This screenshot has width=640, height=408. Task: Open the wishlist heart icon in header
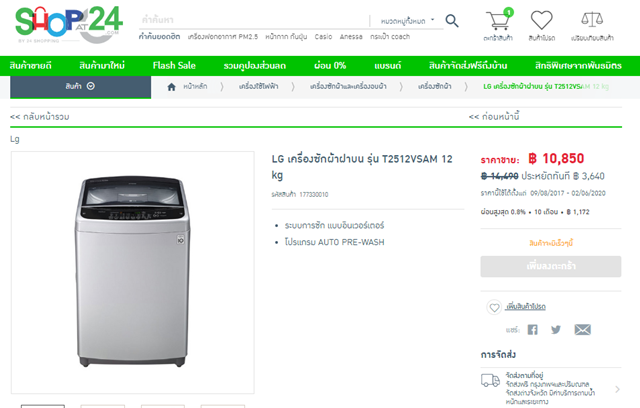542,21
